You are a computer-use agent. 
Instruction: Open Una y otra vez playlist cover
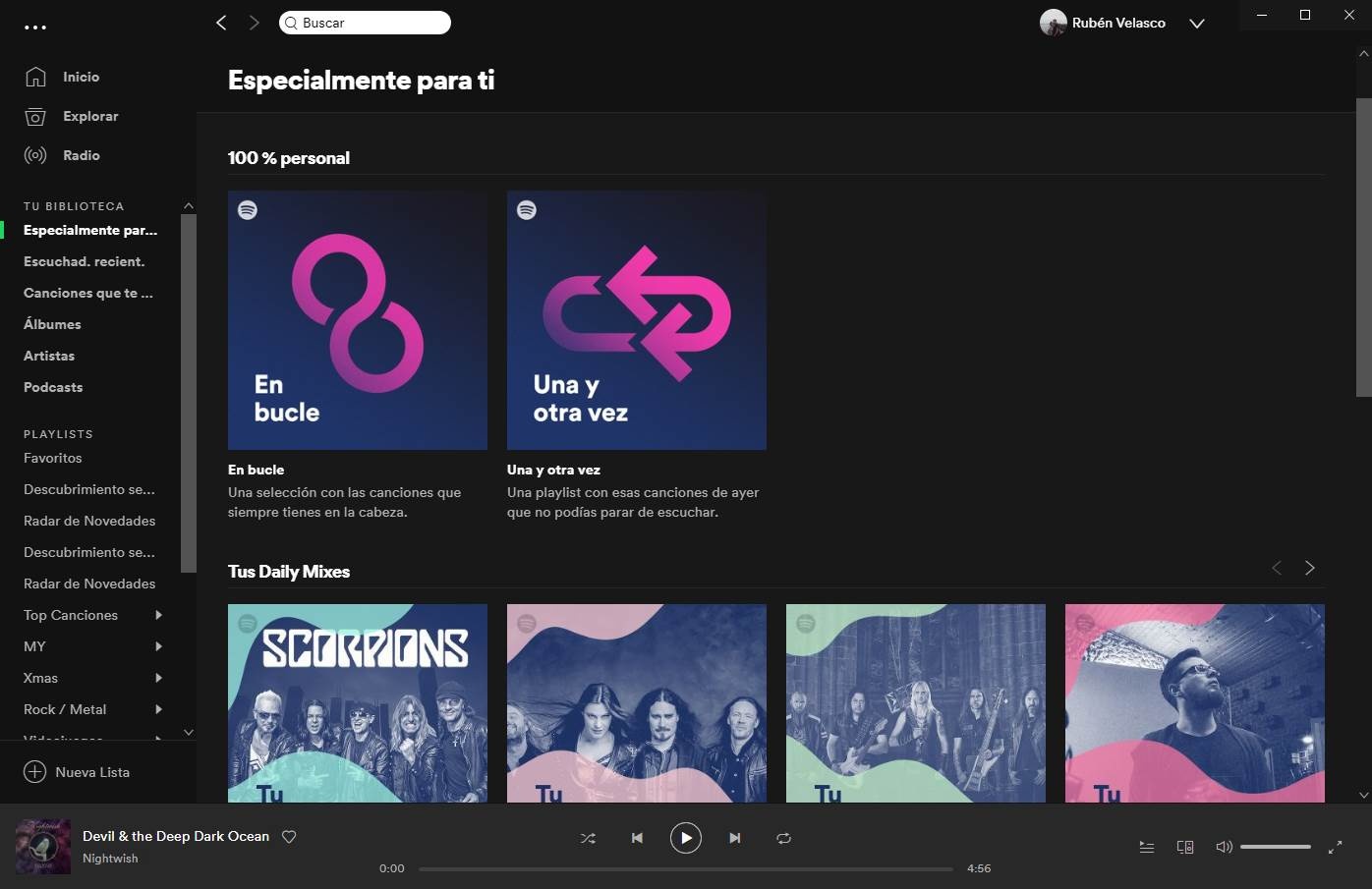point(637,320)
